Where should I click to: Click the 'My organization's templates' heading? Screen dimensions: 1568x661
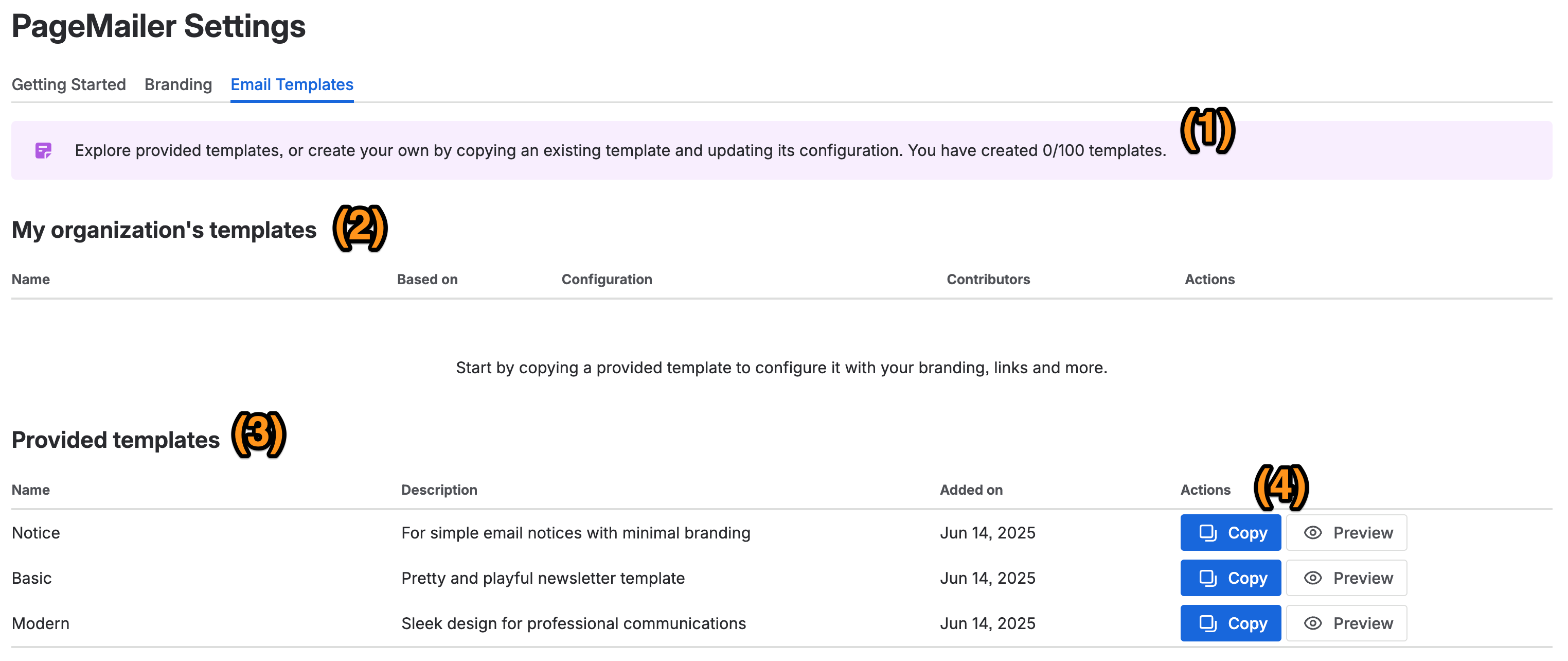[x=164, y=230]
